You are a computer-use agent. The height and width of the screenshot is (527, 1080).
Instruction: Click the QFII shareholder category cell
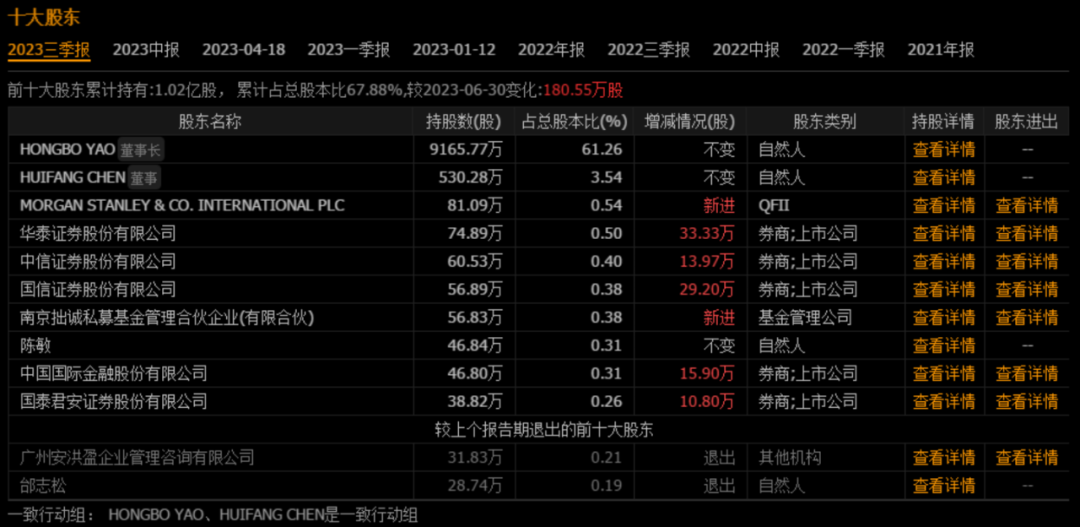tap(773, 205)
